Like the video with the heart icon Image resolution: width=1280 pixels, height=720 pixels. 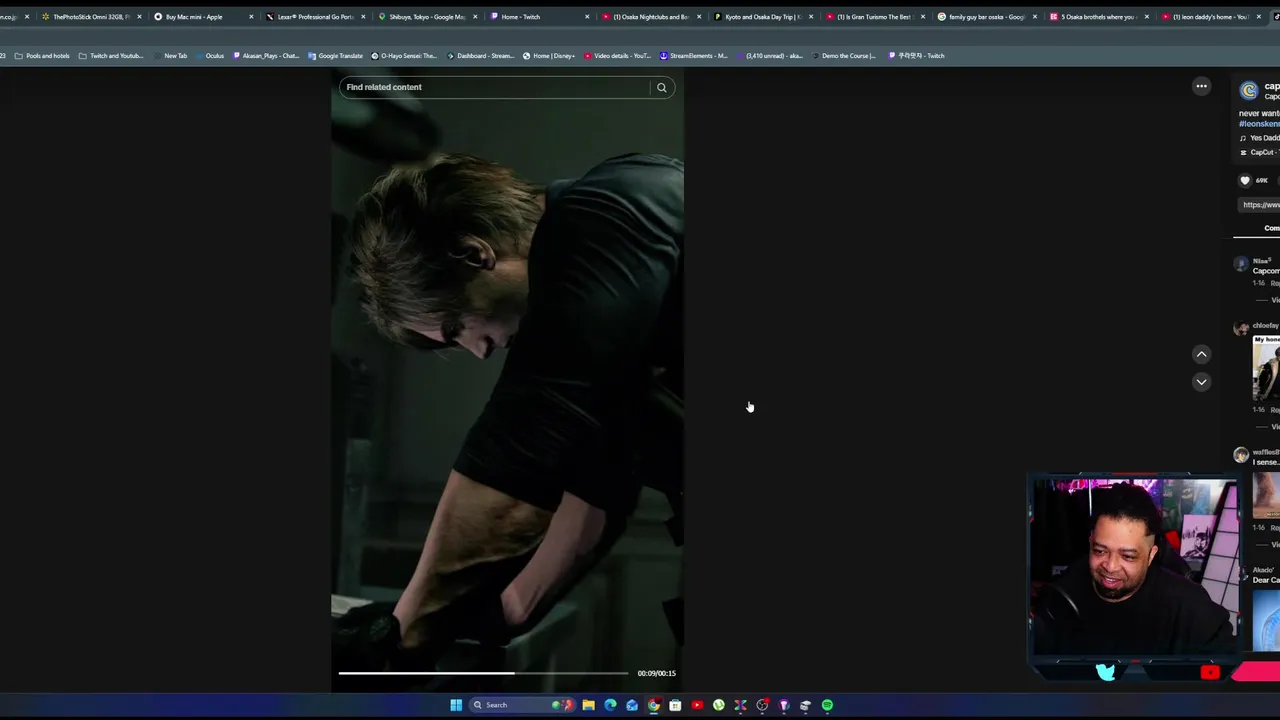[x=1245, y=181]
